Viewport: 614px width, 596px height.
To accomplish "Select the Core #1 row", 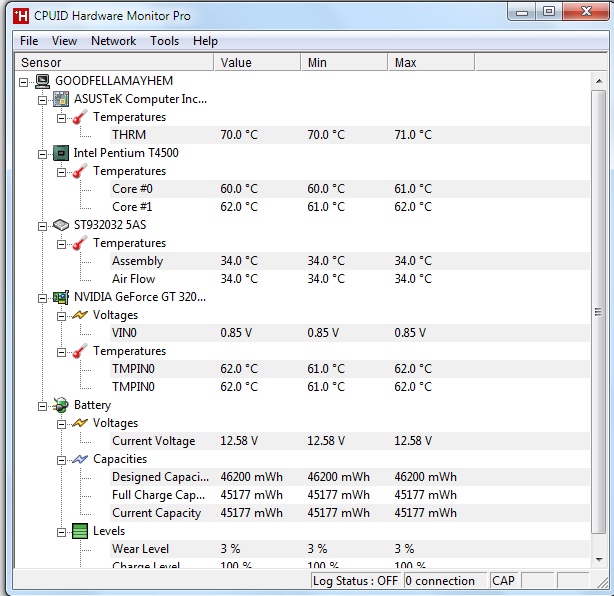I will (x=350, y=207).
